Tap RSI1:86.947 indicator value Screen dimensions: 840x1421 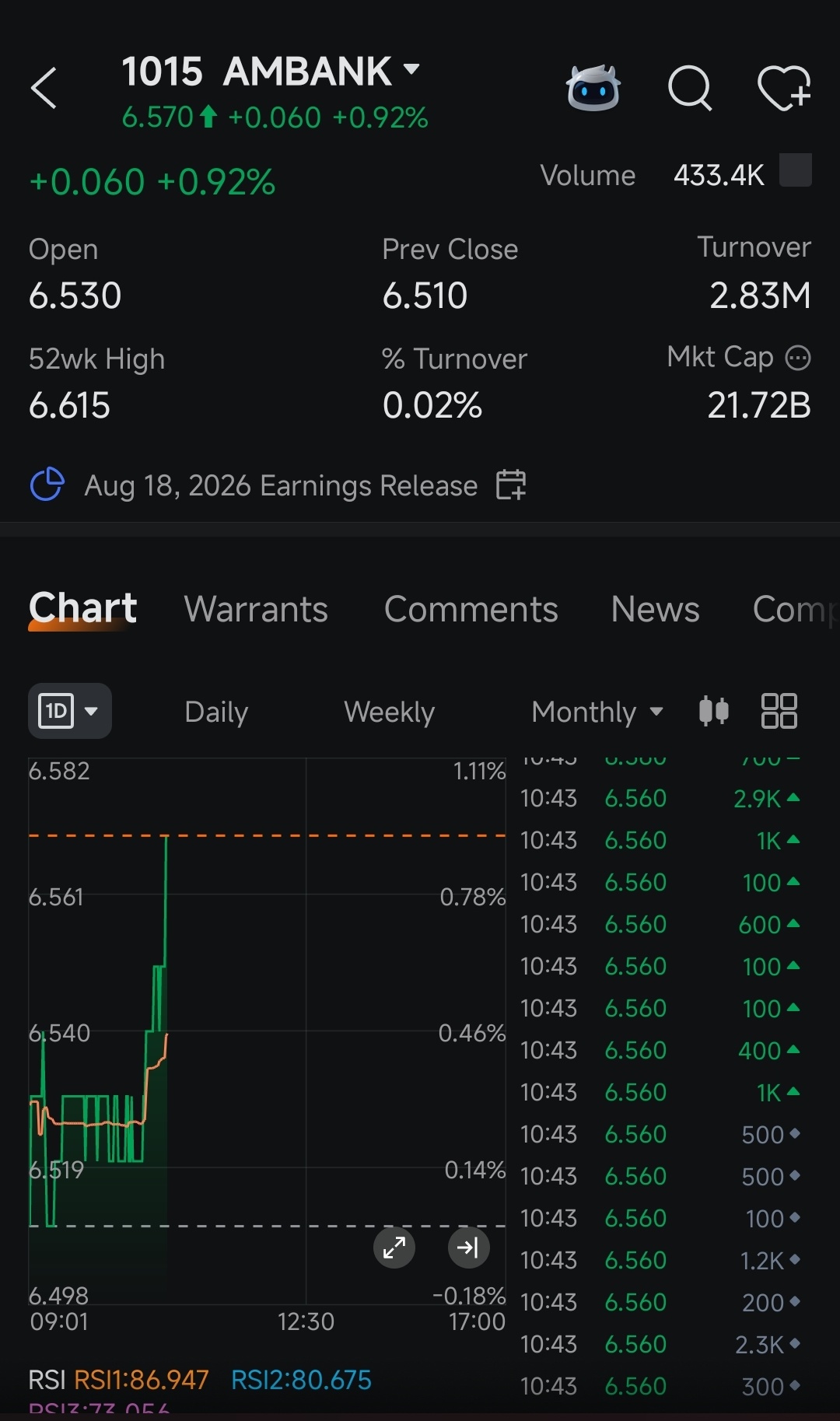click(141, 1380)
